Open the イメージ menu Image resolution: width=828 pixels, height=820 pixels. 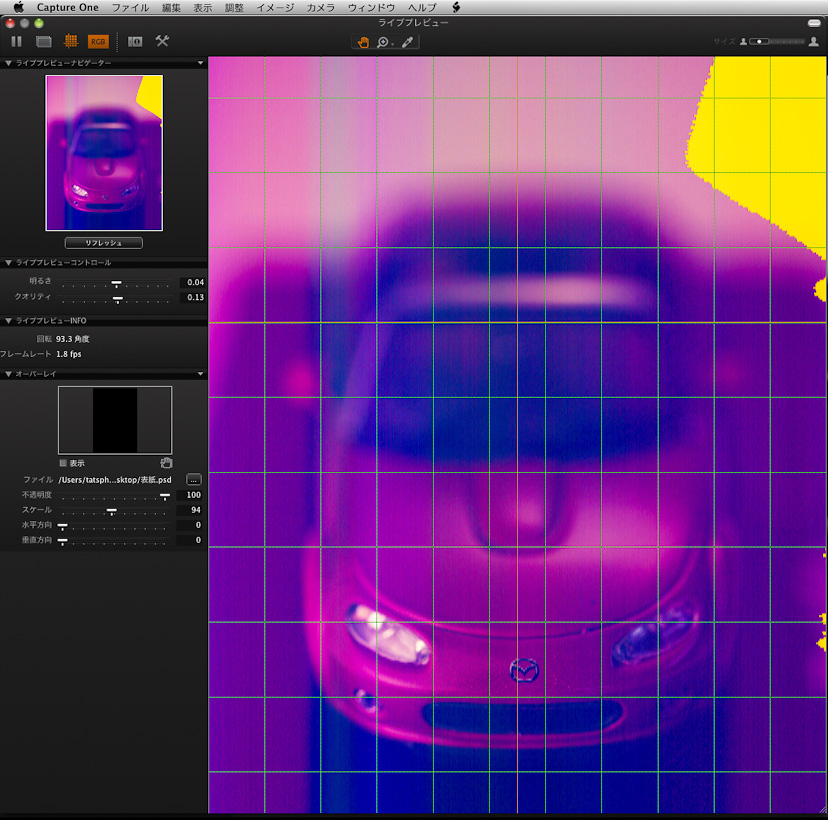pos(275,7)
